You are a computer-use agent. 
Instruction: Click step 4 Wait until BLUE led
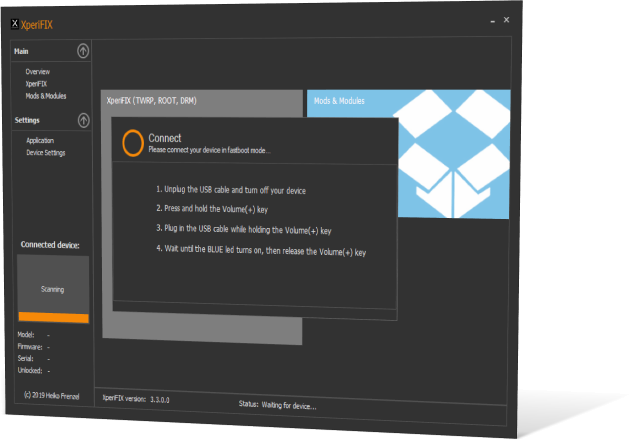pyautogui.click(x=261, y=251)
